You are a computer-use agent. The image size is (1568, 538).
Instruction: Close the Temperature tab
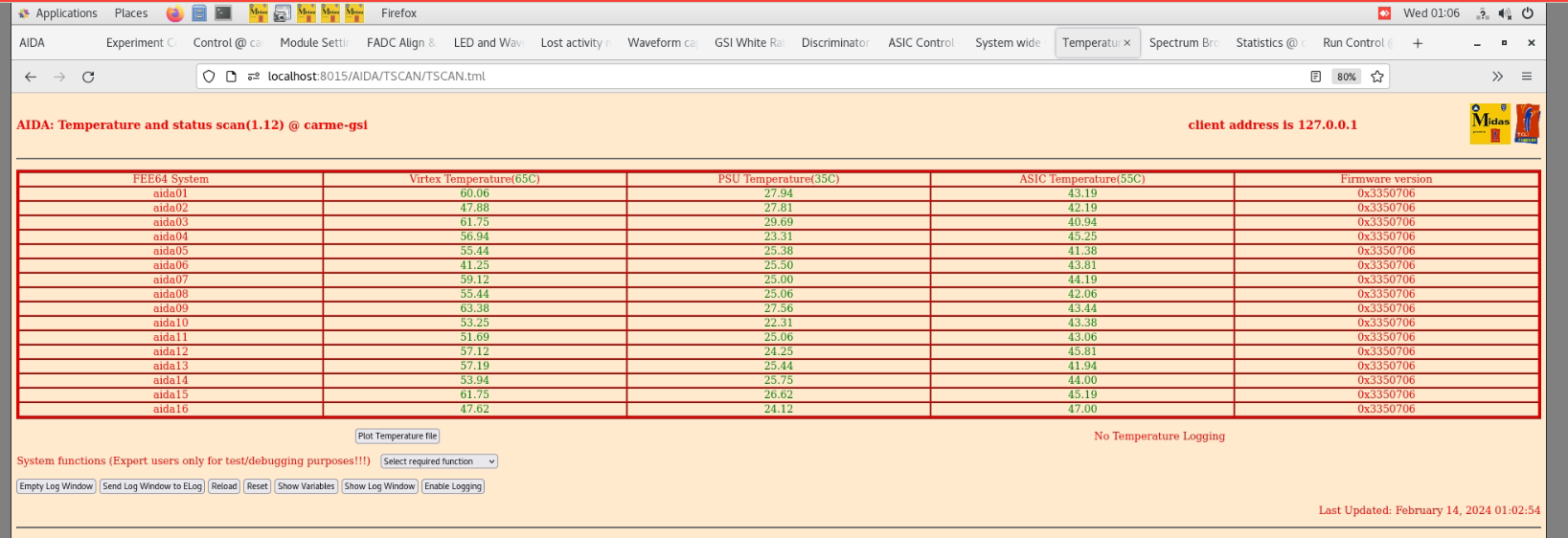point(1127,43)
